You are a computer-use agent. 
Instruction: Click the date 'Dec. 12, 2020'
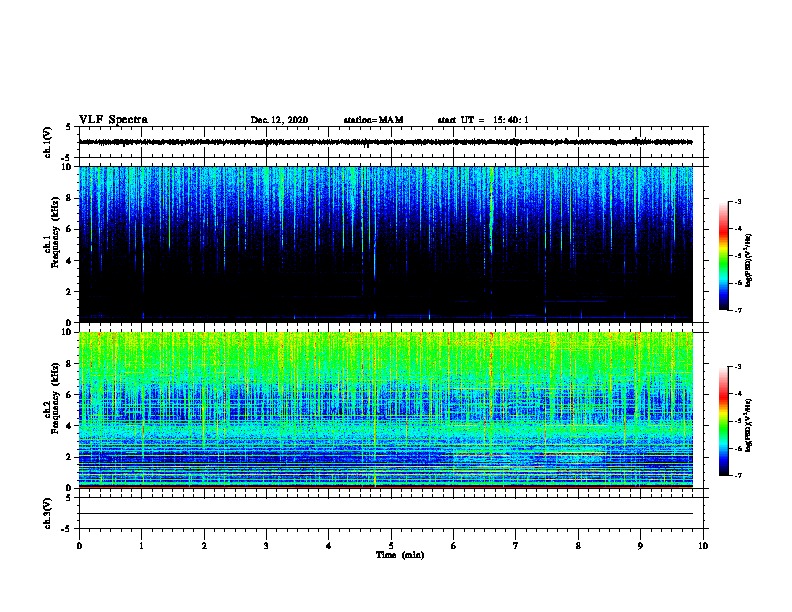279,120
